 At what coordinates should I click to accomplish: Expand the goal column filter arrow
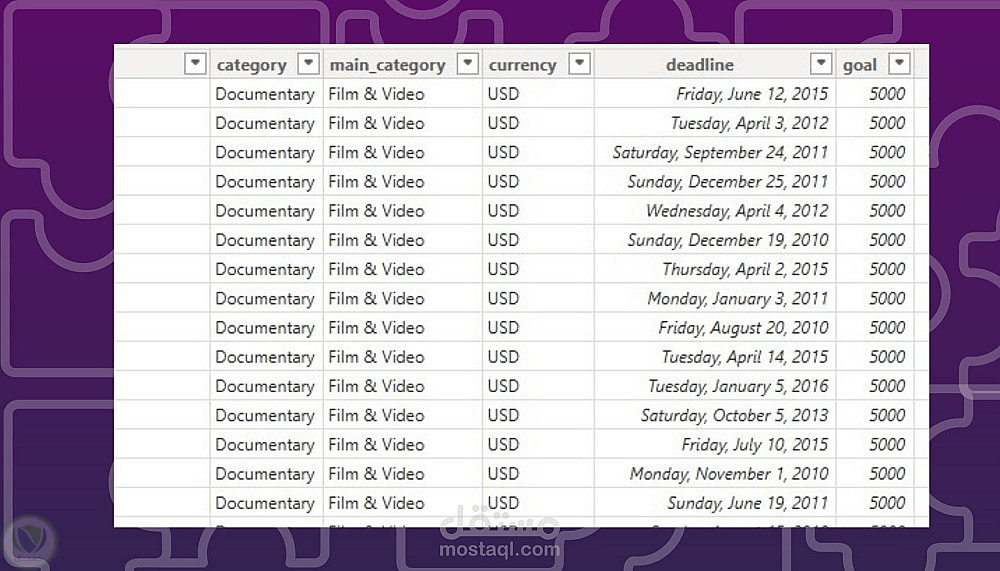point(900,64)
